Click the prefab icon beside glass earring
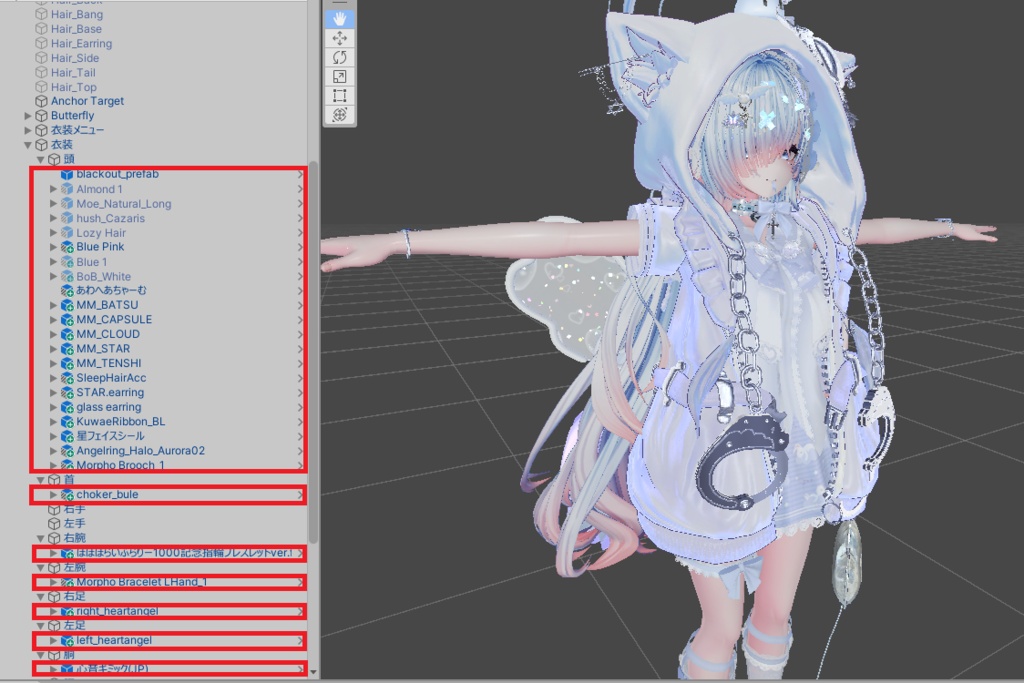The width and height of the screenshot is (1024, 683). click(x=67, y=407)
